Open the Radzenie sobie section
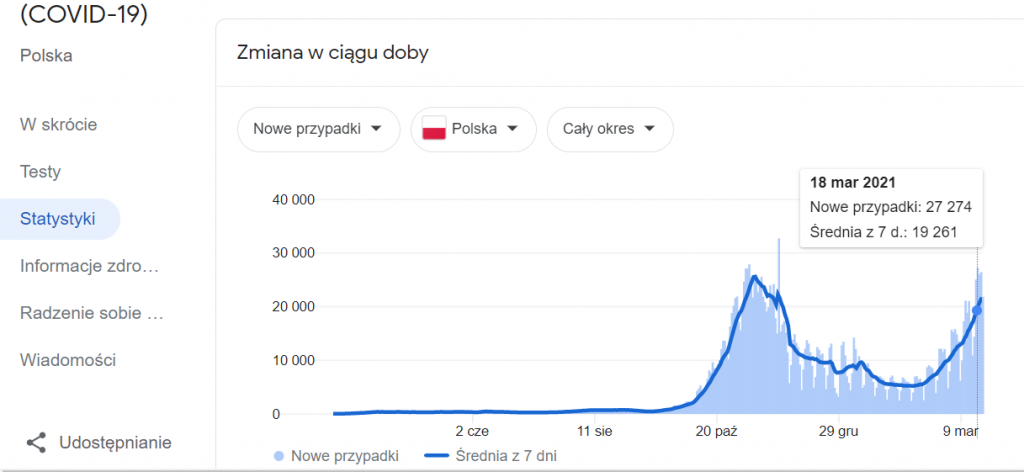 click(x=91, y=313)
